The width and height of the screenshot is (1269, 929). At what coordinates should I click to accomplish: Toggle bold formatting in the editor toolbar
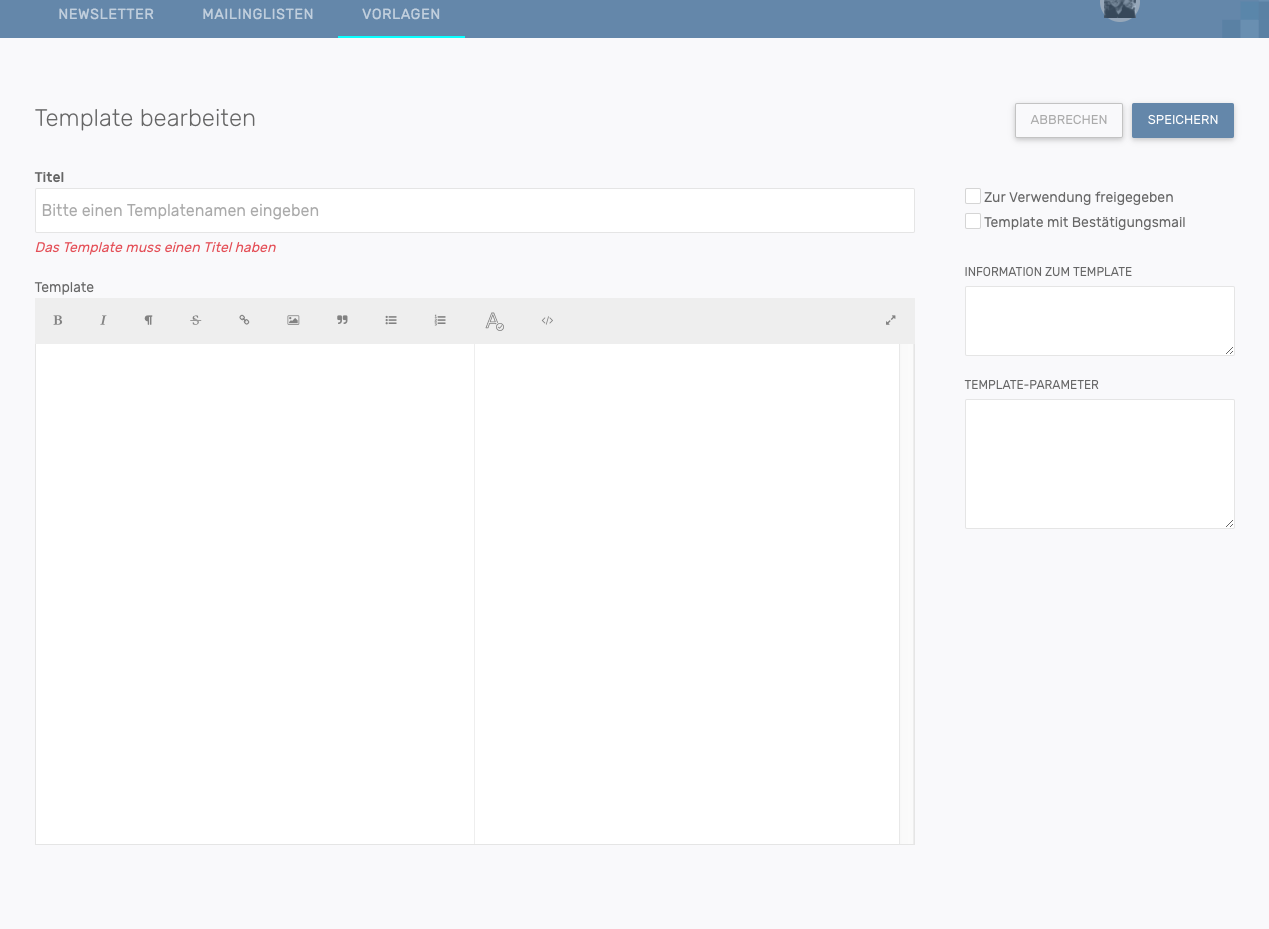[58, 321]
